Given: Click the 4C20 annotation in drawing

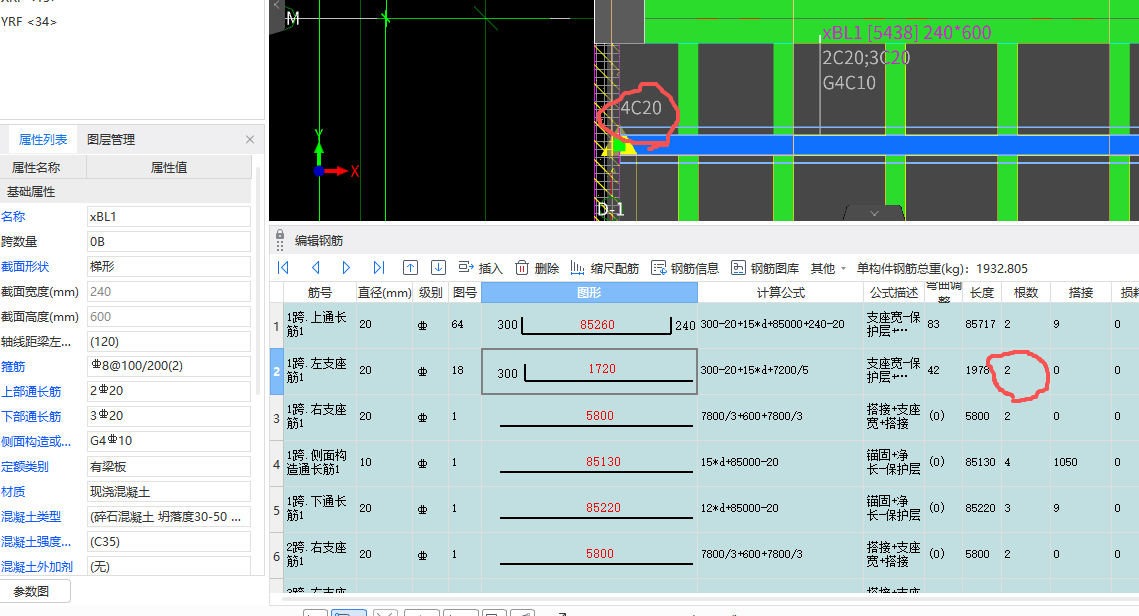Looking at the screenshot, I should 641,108.
